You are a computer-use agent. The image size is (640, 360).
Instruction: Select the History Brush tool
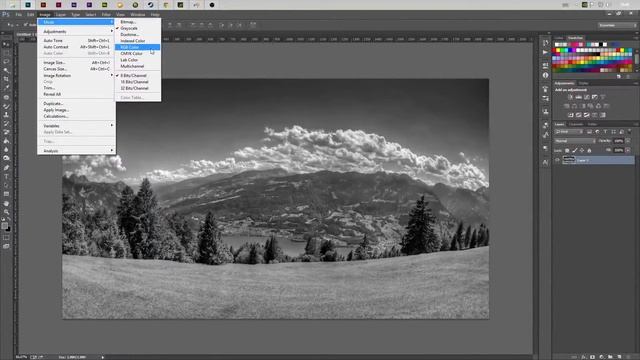click(x=6, y=123)
